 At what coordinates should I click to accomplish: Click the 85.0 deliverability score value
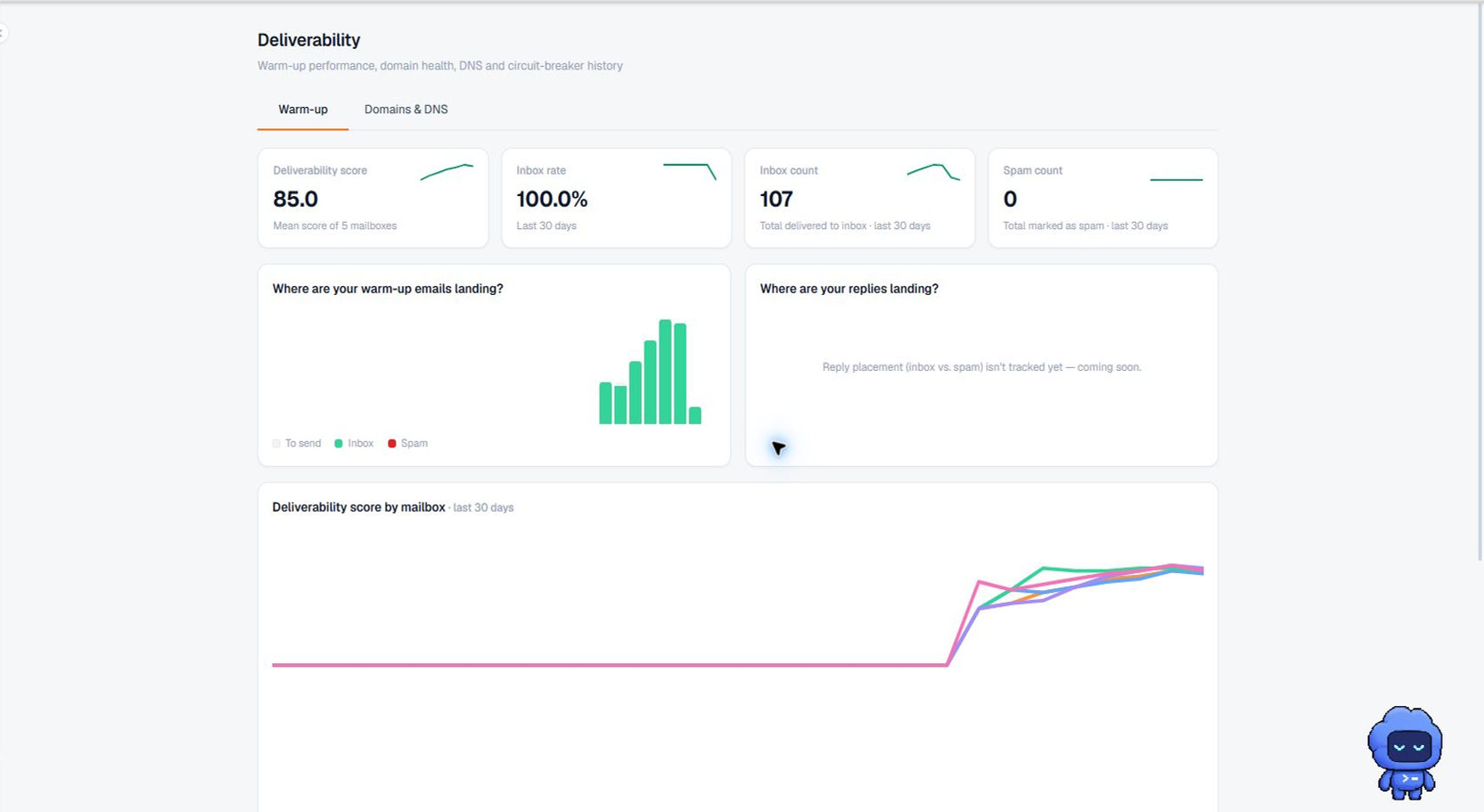295,199
